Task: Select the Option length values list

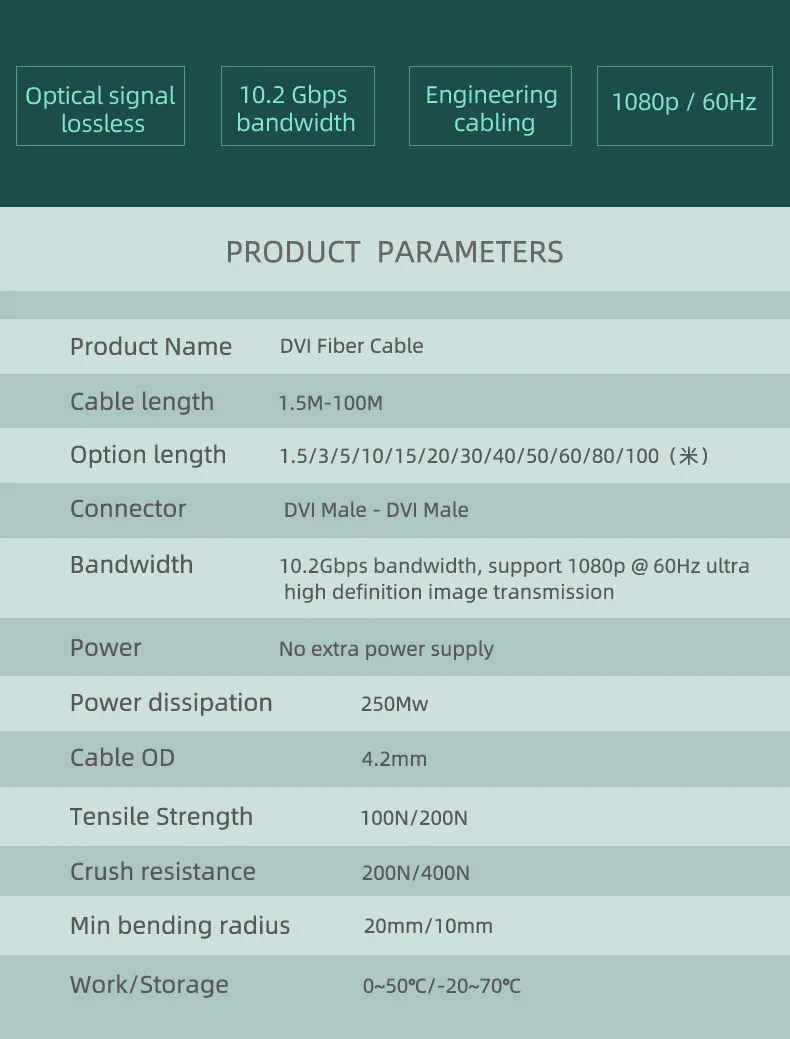Action: 494,456
